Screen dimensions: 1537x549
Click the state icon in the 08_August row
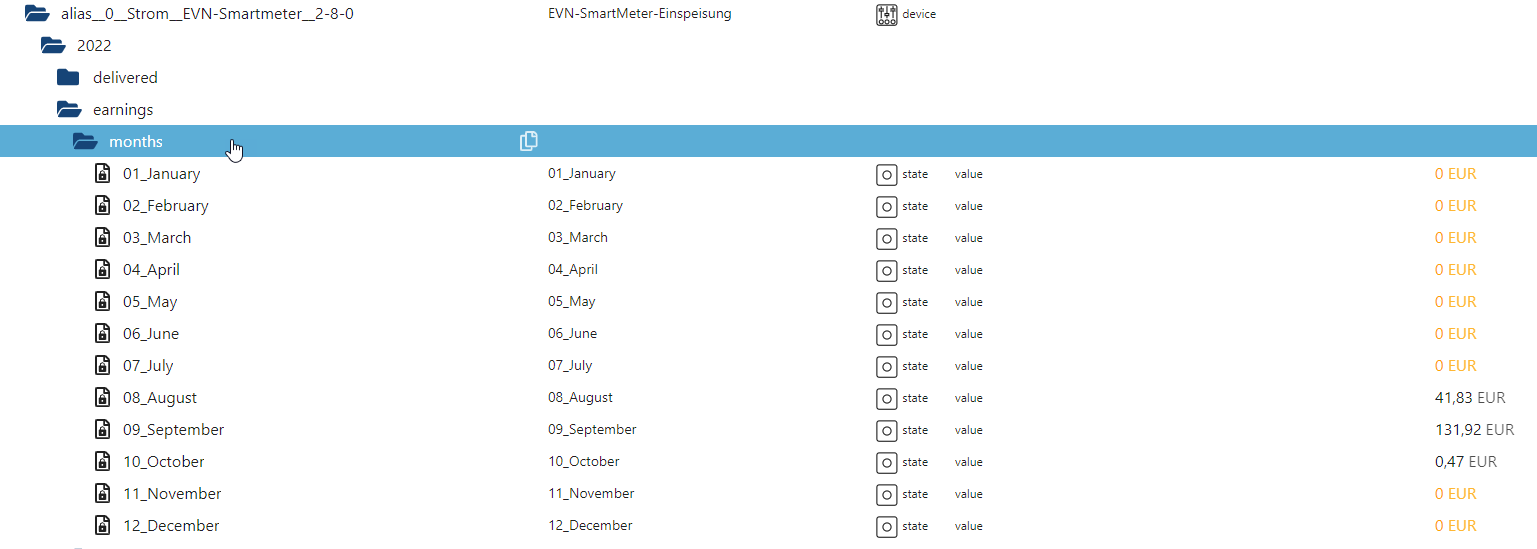pyautogui.click(x=886, y=398)
